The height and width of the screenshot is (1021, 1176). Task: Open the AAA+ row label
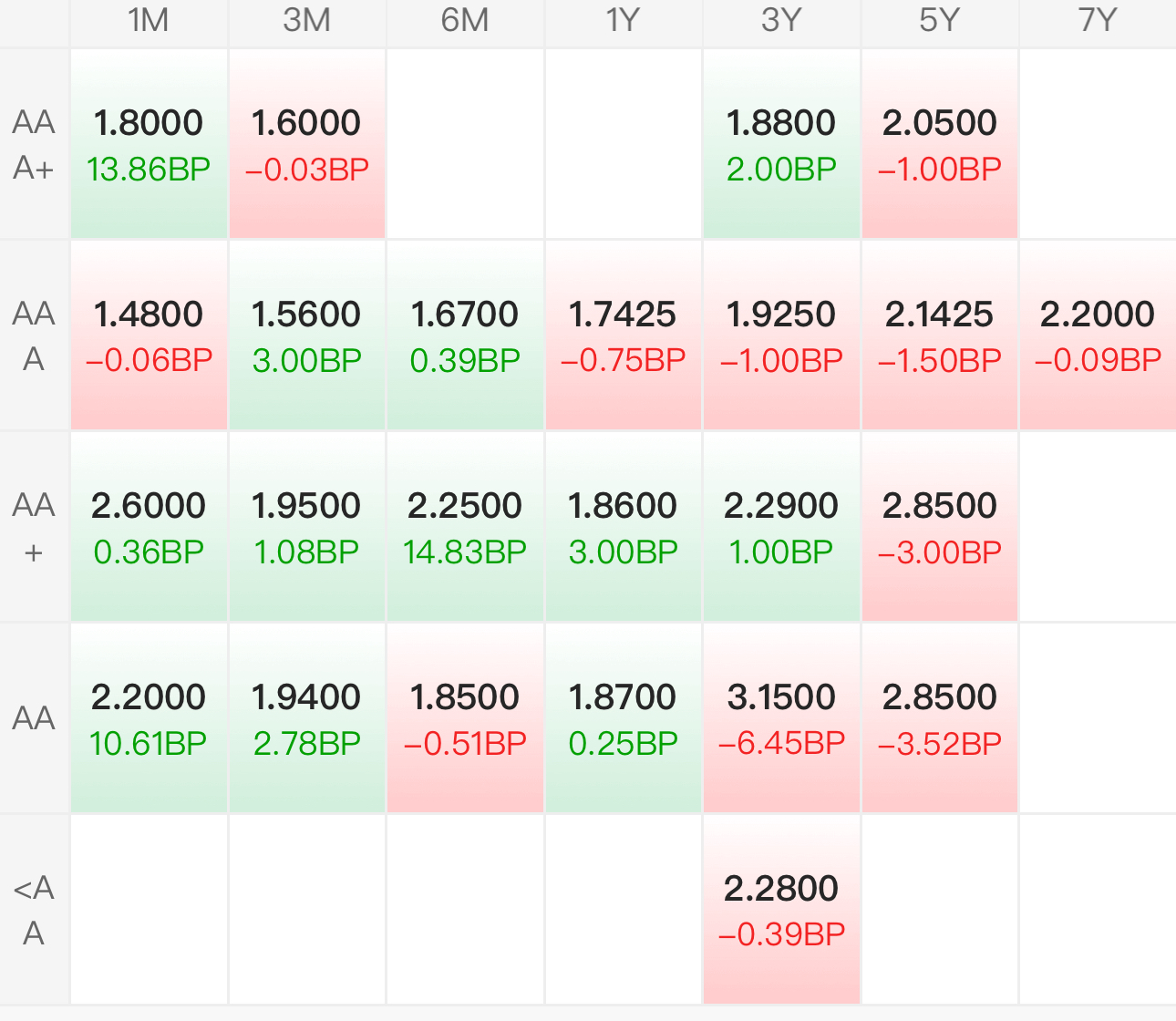pyautogui.click(x=34, y=144)
